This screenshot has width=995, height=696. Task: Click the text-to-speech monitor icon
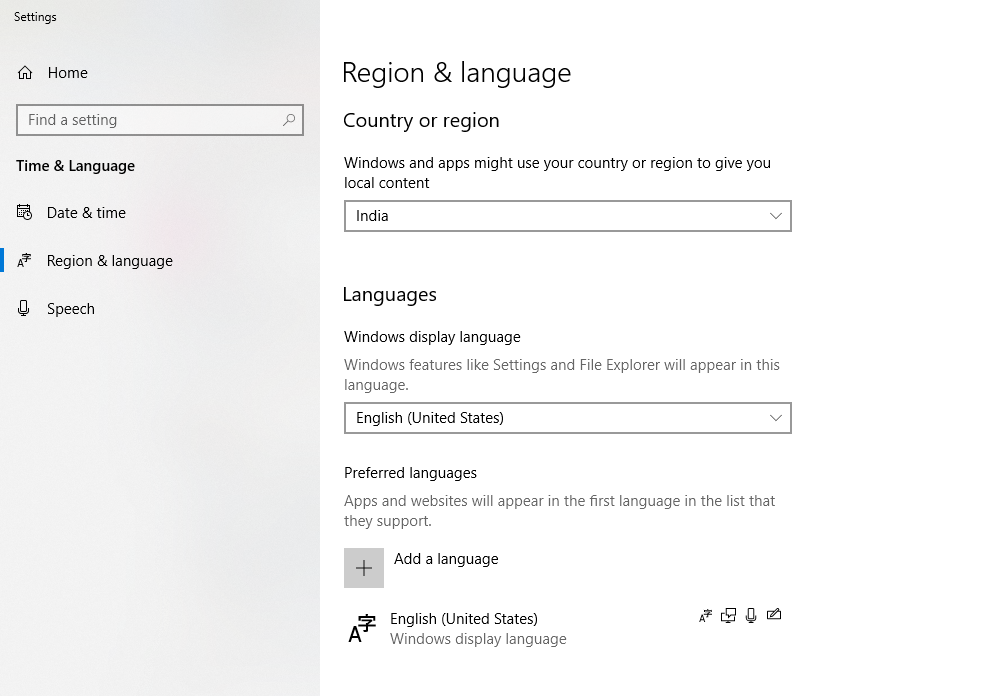tap(728, 616)
